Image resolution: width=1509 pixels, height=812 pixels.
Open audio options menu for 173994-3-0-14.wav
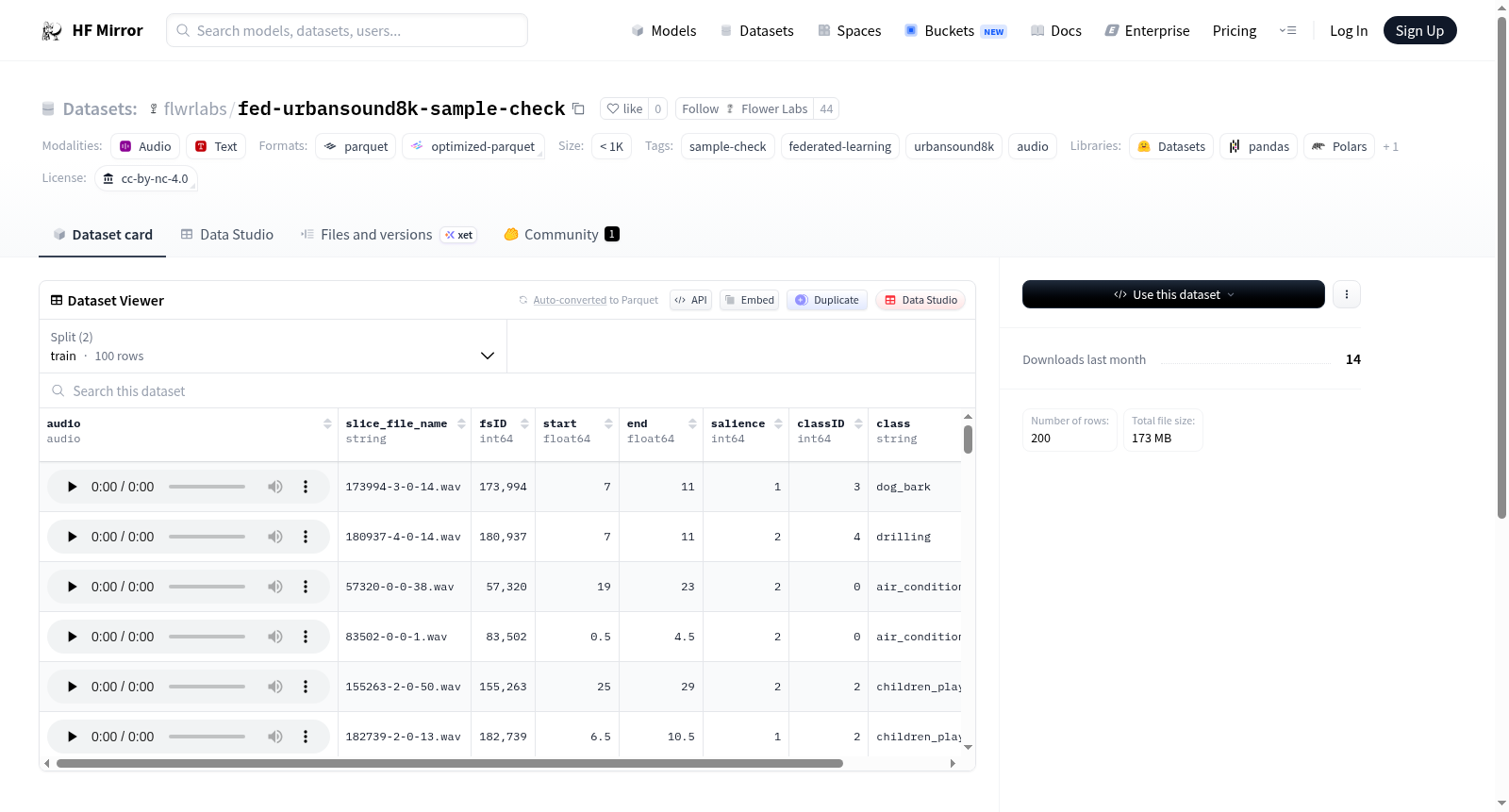pos(306,487)
